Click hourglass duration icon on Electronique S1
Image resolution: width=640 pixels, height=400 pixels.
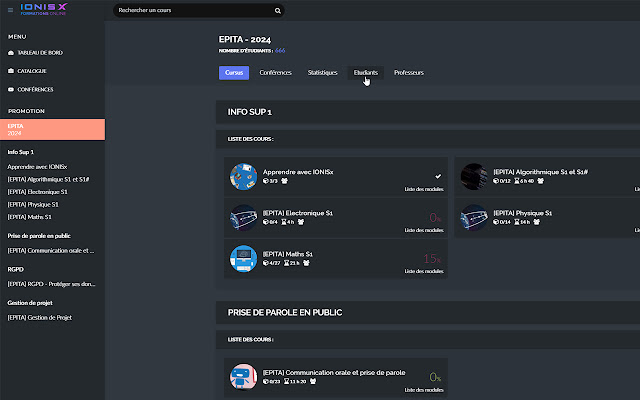pos(284,222)
